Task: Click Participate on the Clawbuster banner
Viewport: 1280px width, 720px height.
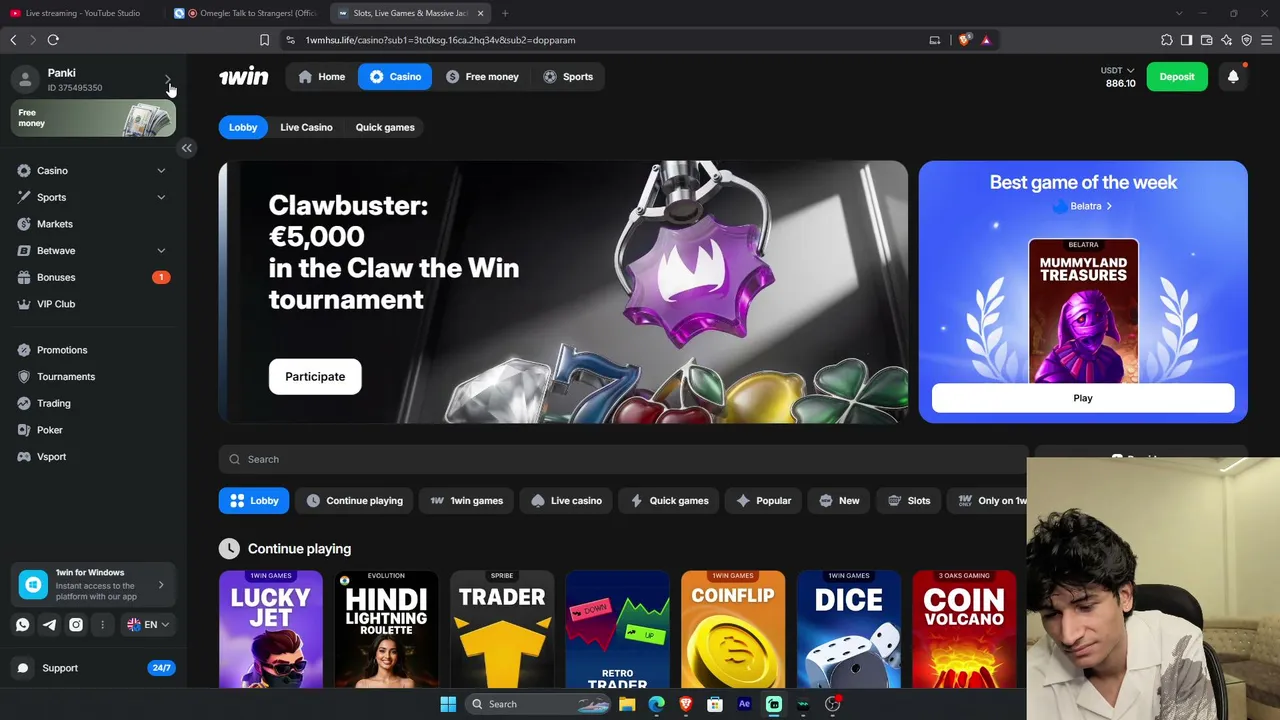Action: click(x=315, y=377)
